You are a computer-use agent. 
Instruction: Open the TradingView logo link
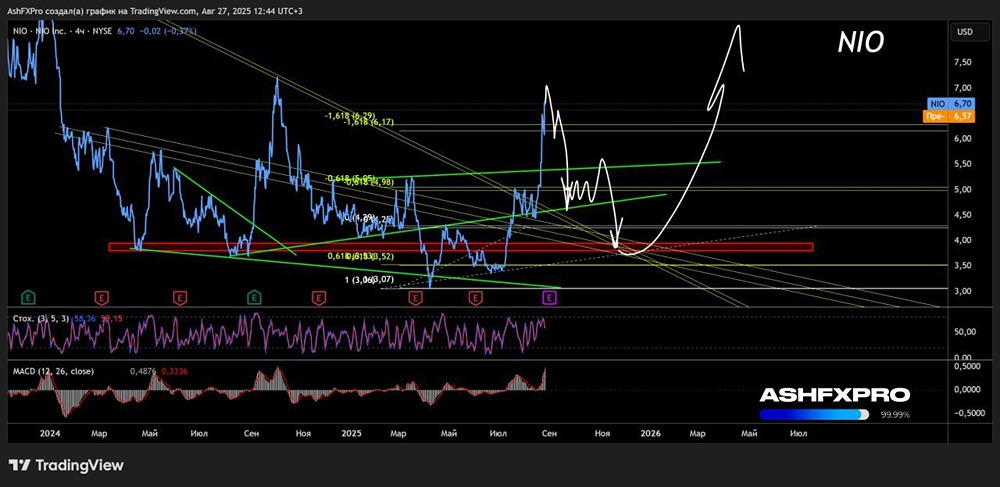coord(66,465)
